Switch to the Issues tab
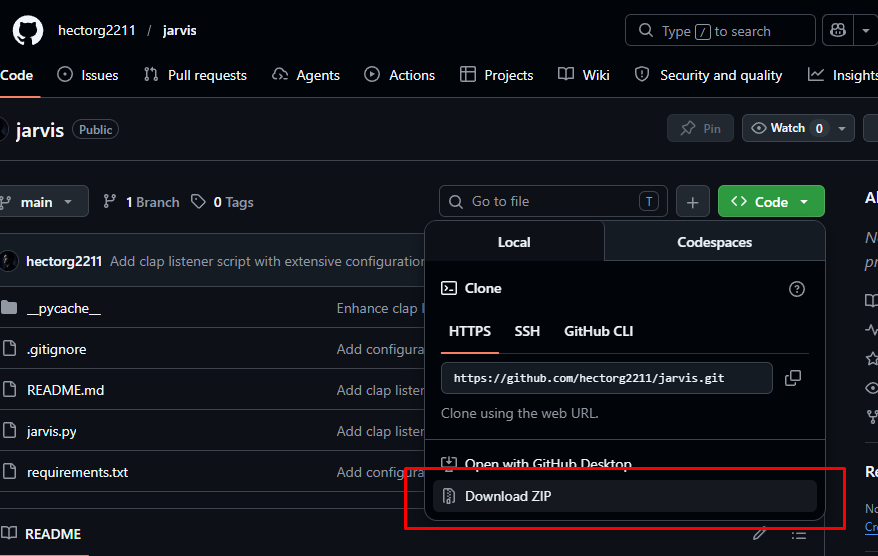This screenshot has width=878, height=556. pyautogui.click(x=88, y=75)
